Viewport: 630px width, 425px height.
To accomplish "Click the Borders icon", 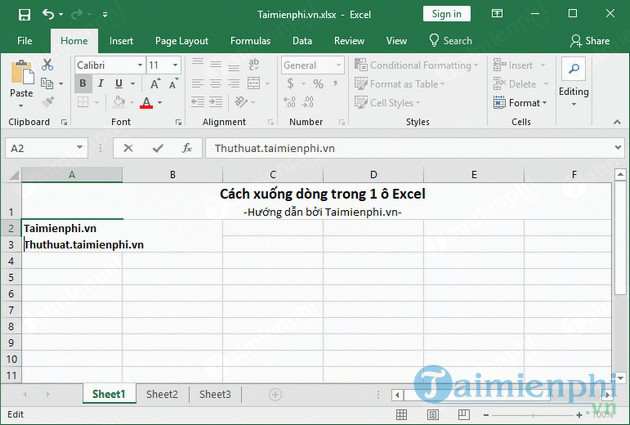I will [x=83, y=102].
